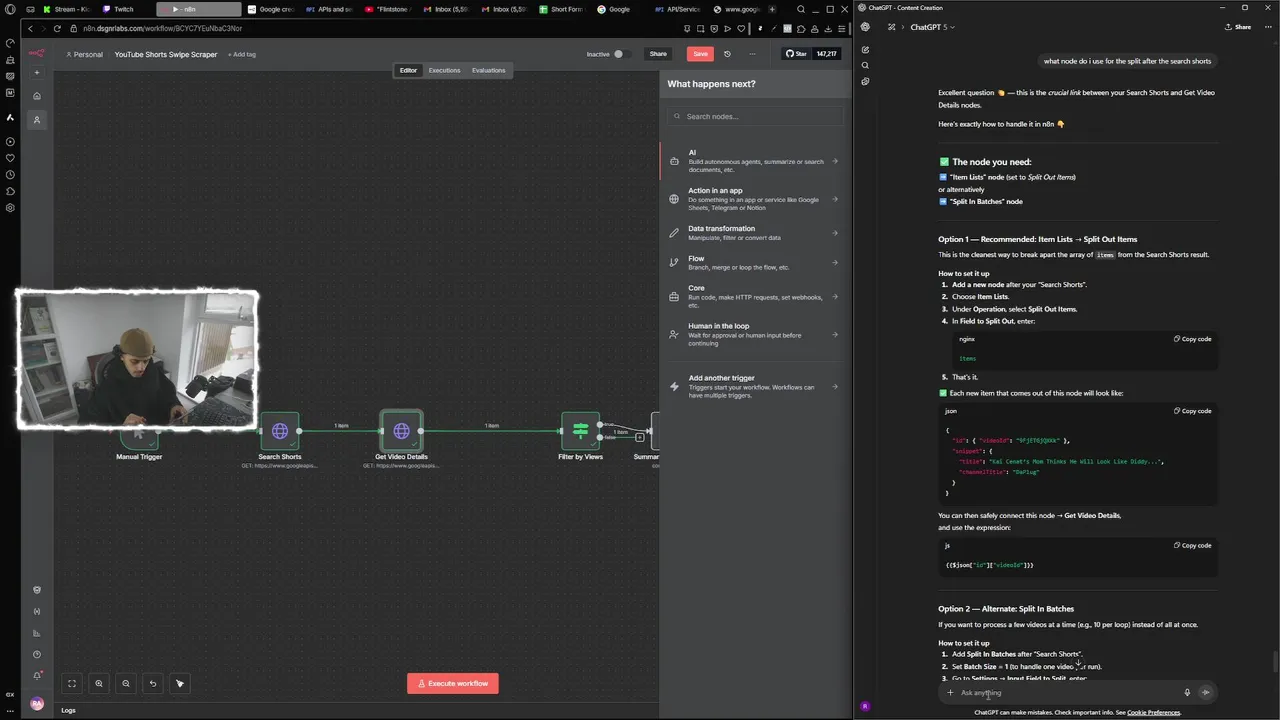Click the search chats icon in ChatGPT sidebar
The image size is (1280, 720).
(x=865, y=65)
